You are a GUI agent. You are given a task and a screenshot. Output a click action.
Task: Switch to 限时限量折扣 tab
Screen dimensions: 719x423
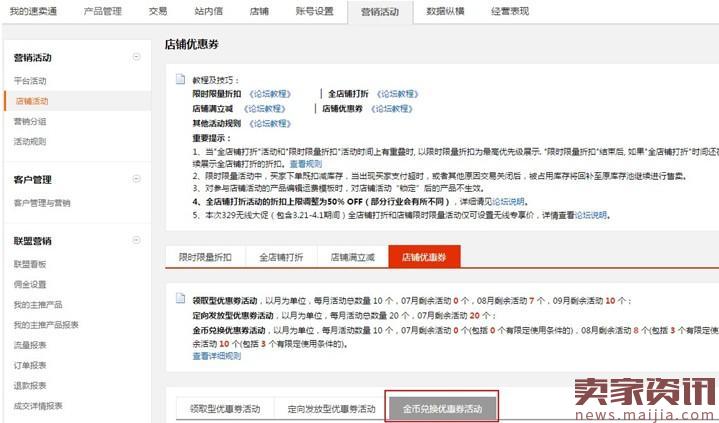coord(205,257)
